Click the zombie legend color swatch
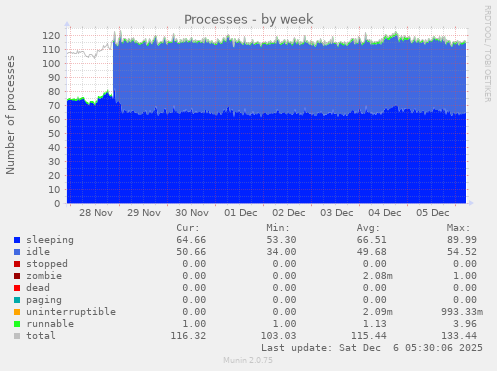Viewport: 497px width, 371px height. tap(17, 276)
